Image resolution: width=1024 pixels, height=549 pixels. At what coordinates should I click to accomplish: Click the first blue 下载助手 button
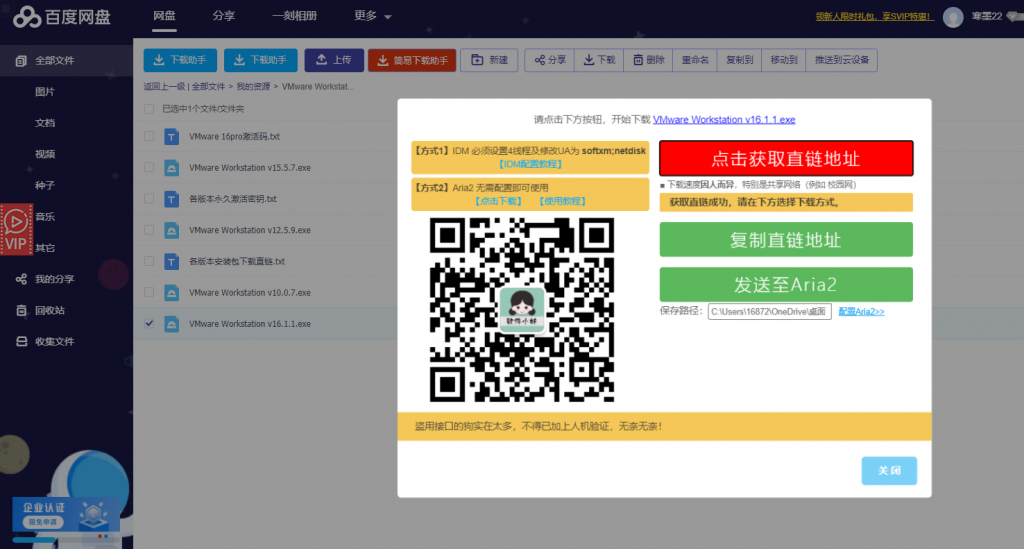[x=180, y=60]
